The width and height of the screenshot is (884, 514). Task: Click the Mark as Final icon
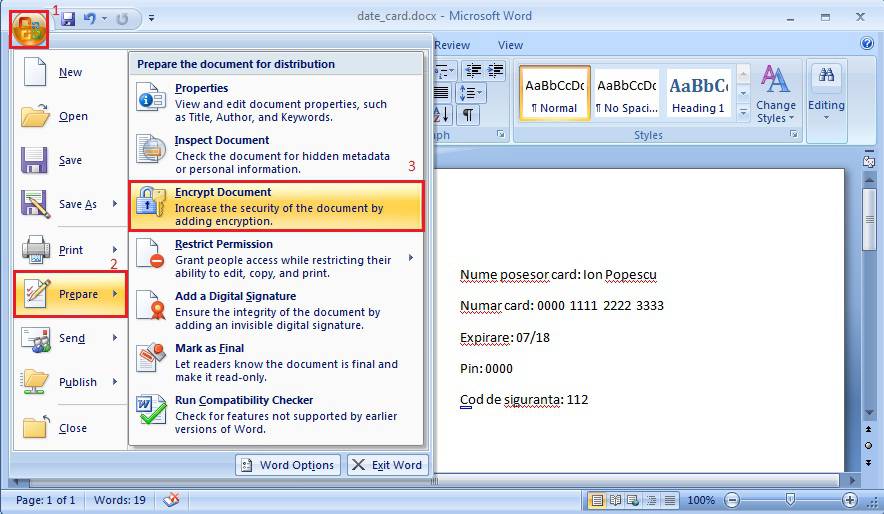tap(151, 357)
